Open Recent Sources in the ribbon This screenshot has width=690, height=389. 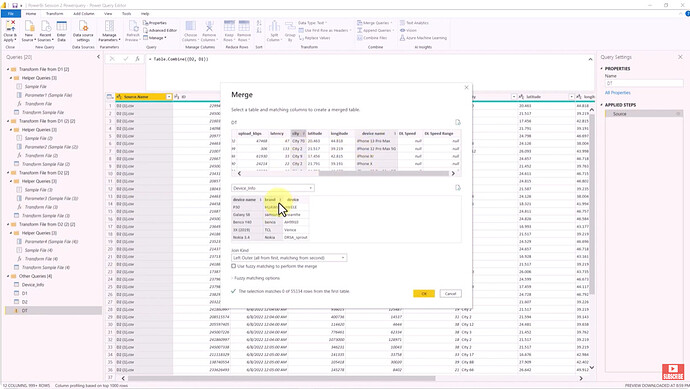tap(45, 30)
